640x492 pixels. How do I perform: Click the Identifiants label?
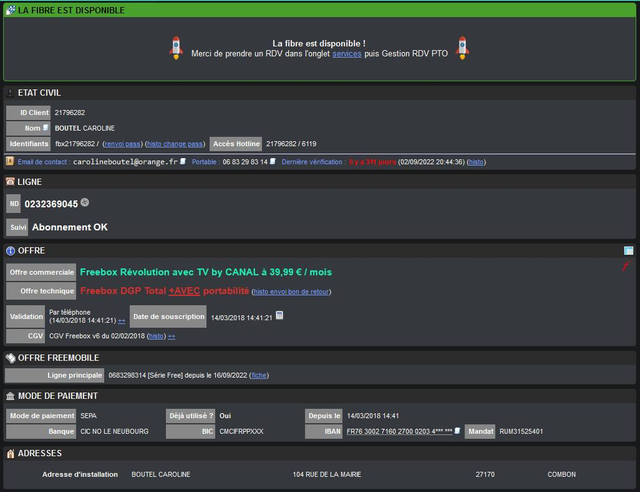click(28, 144)
